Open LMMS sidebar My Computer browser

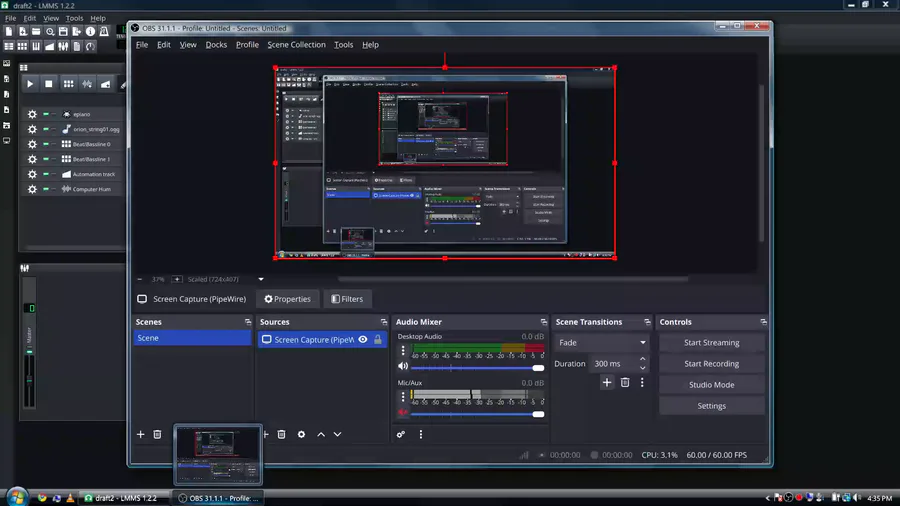6,141
